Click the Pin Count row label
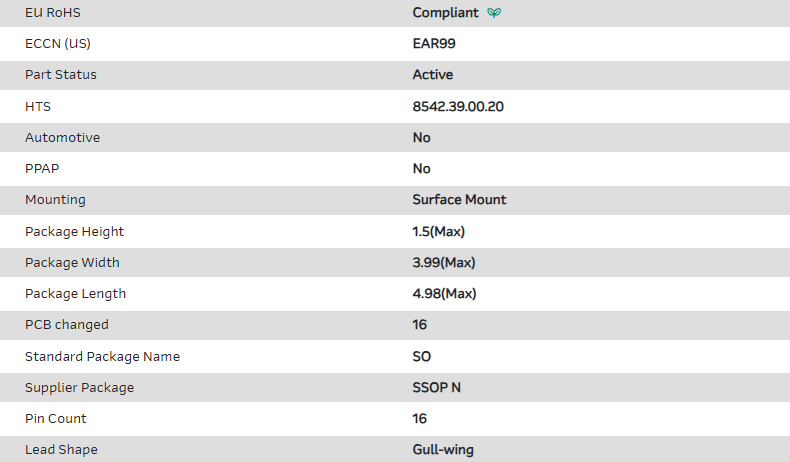The width and height of the screenshot is (790, 462). 55,418
